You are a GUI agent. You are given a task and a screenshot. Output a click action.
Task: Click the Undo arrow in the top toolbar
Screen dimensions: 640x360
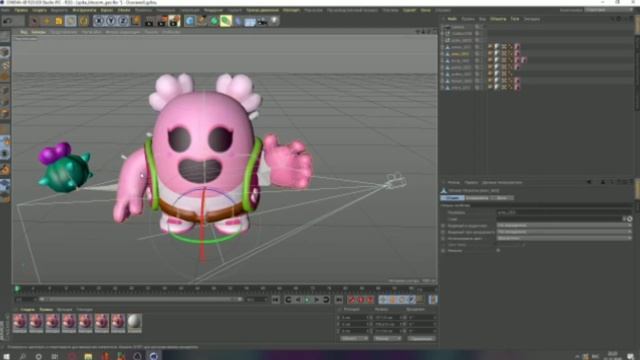point(7,21)
